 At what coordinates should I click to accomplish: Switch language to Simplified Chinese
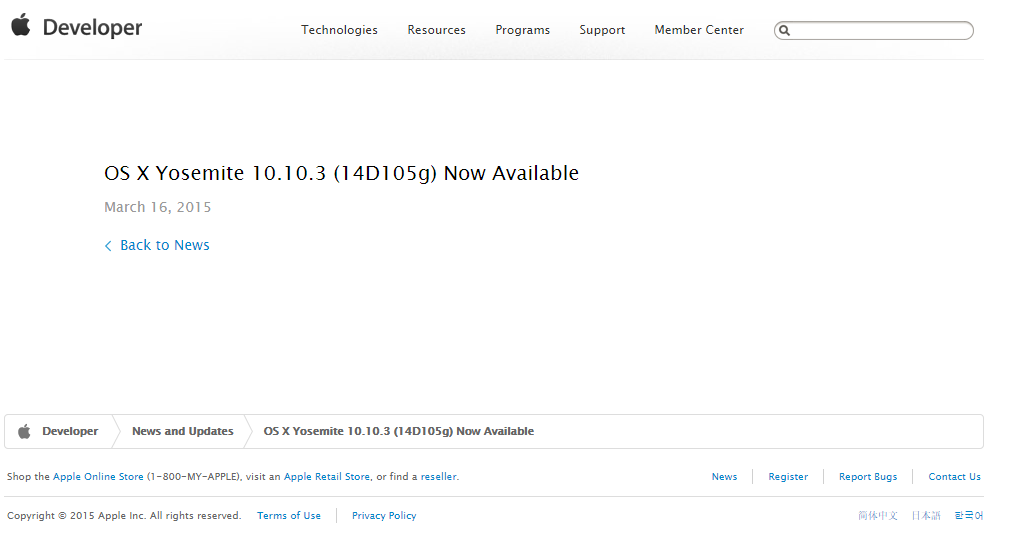878,516
